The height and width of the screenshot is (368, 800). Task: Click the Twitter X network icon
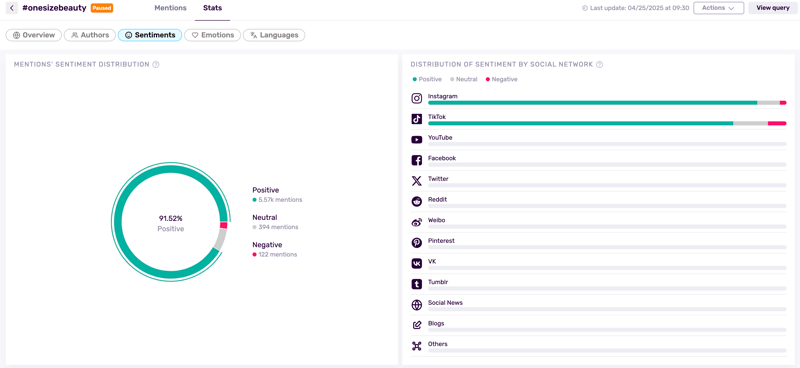point(417,181)
